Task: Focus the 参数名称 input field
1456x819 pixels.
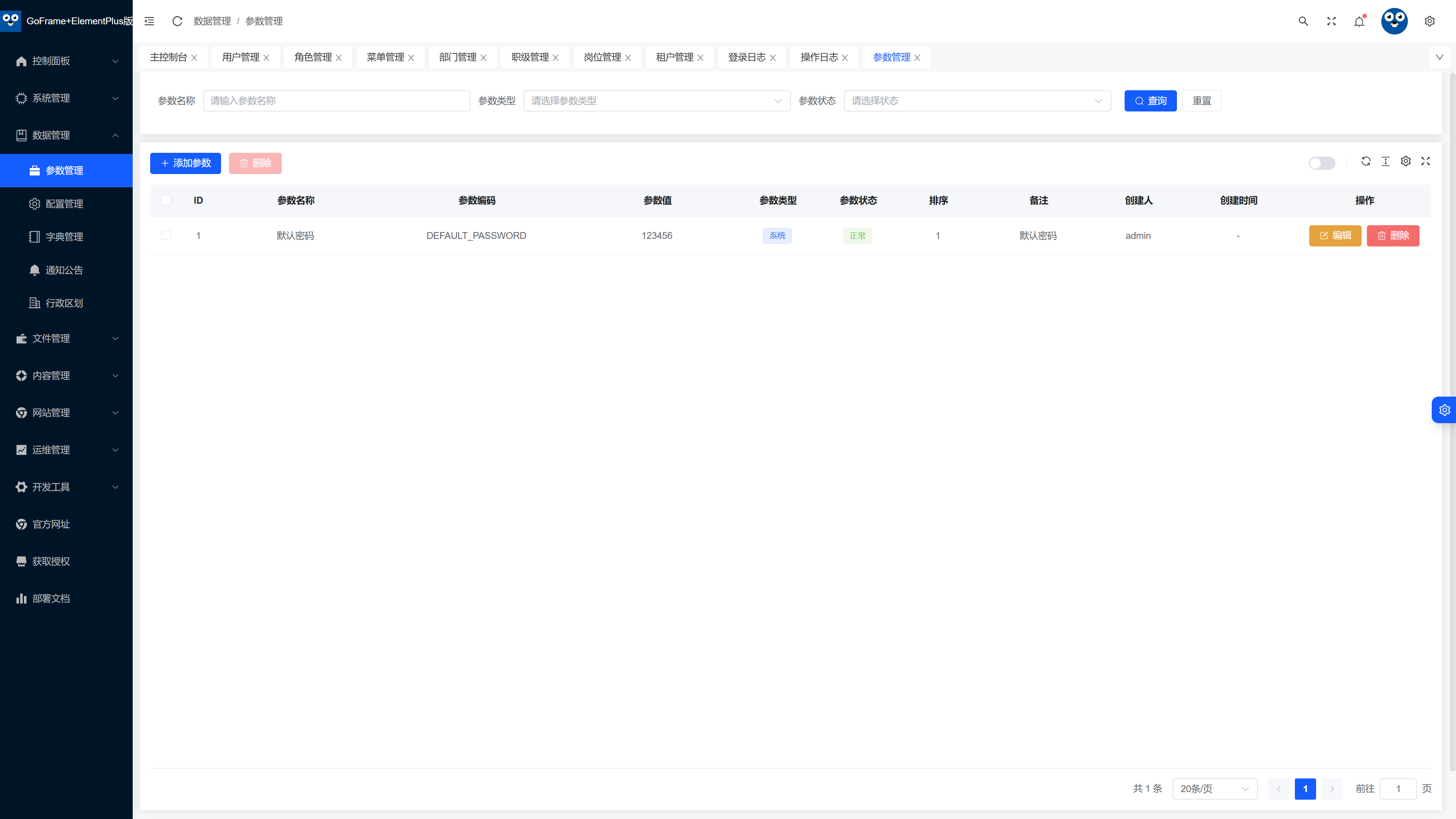Action: tap(336, 100)
